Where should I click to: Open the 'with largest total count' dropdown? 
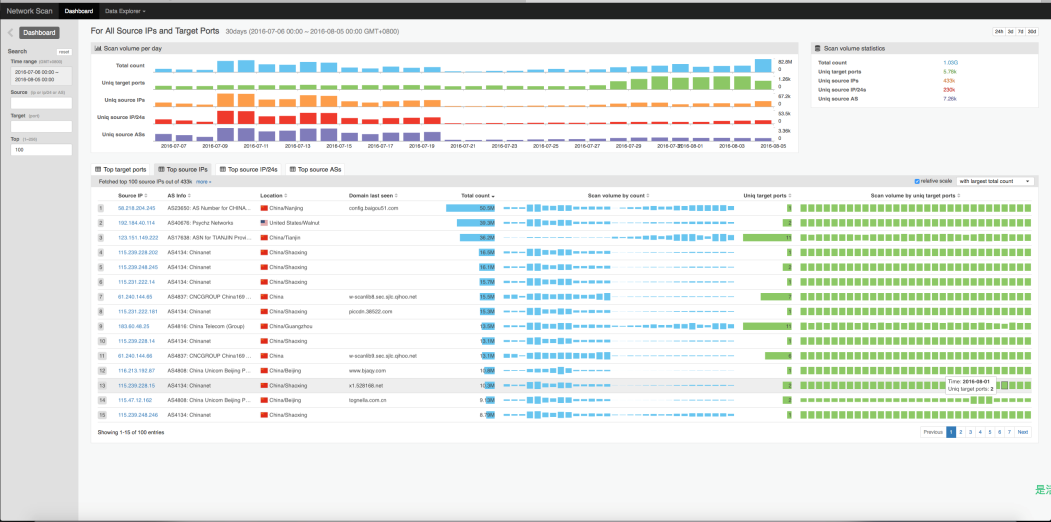(x=995, y=181)
